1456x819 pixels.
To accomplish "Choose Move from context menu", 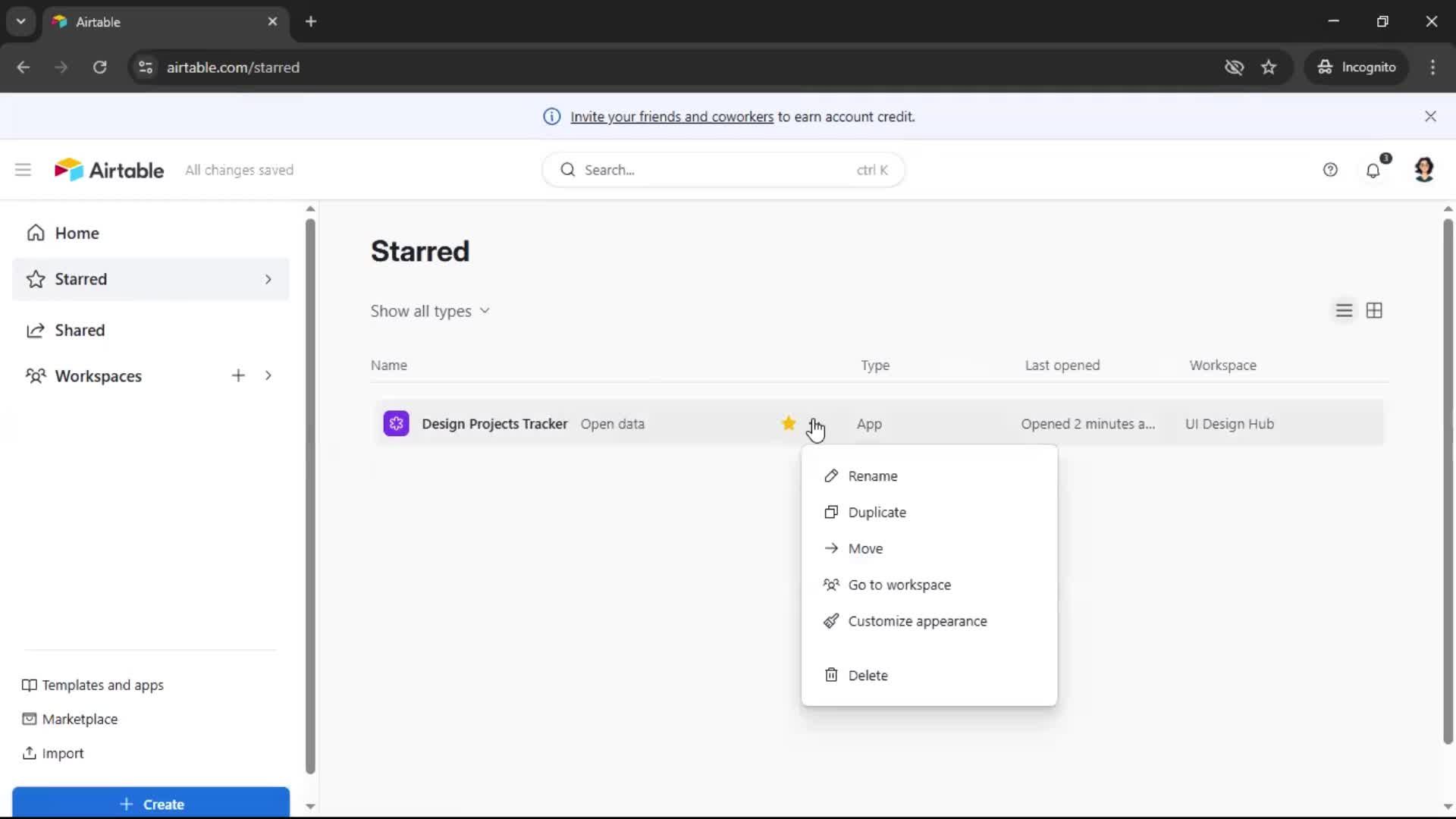I will (929, 549).
